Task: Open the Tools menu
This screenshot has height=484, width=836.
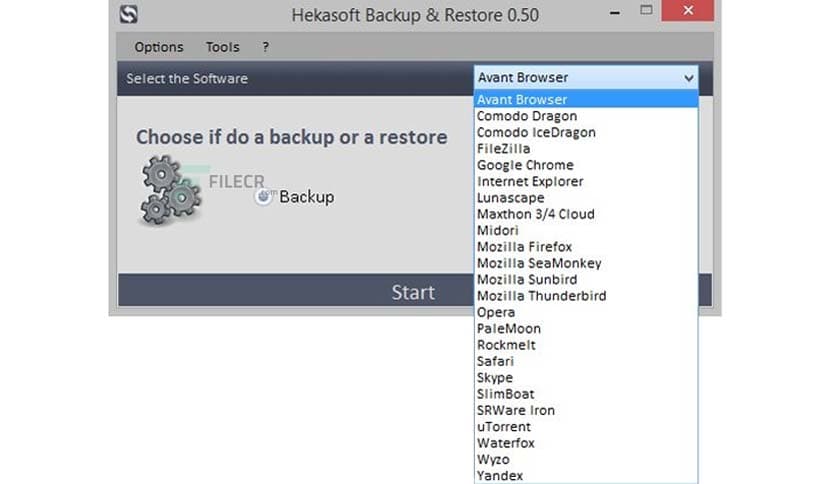Action: pos(222,47)
